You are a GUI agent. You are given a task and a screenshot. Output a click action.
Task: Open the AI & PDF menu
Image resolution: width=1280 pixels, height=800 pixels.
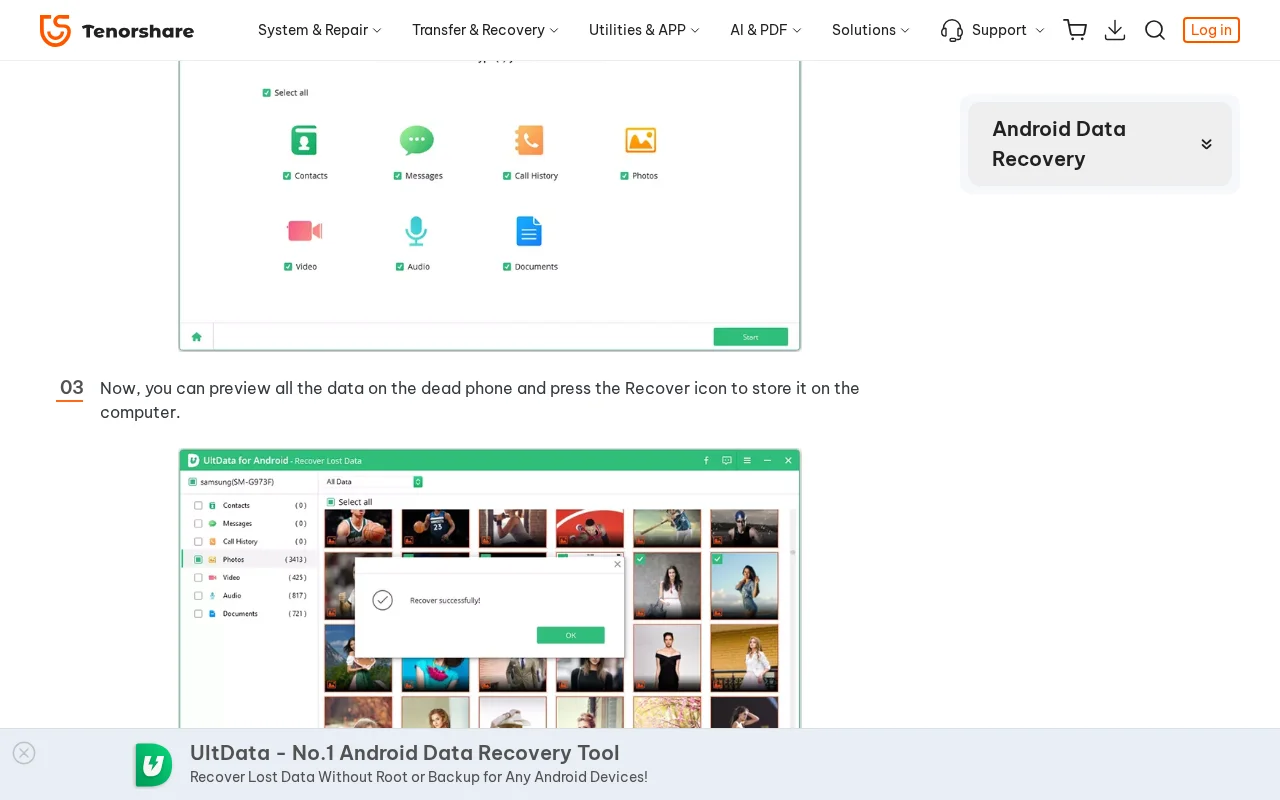[765, 30]
